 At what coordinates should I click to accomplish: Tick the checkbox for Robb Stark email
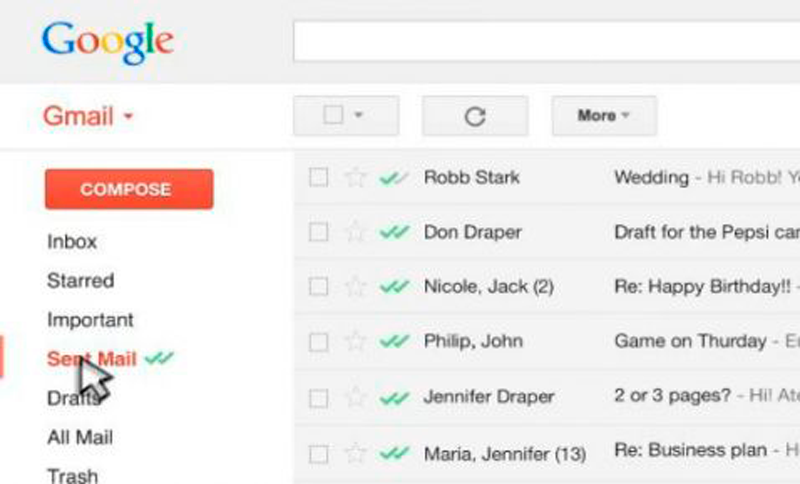[x=318, y=178]
